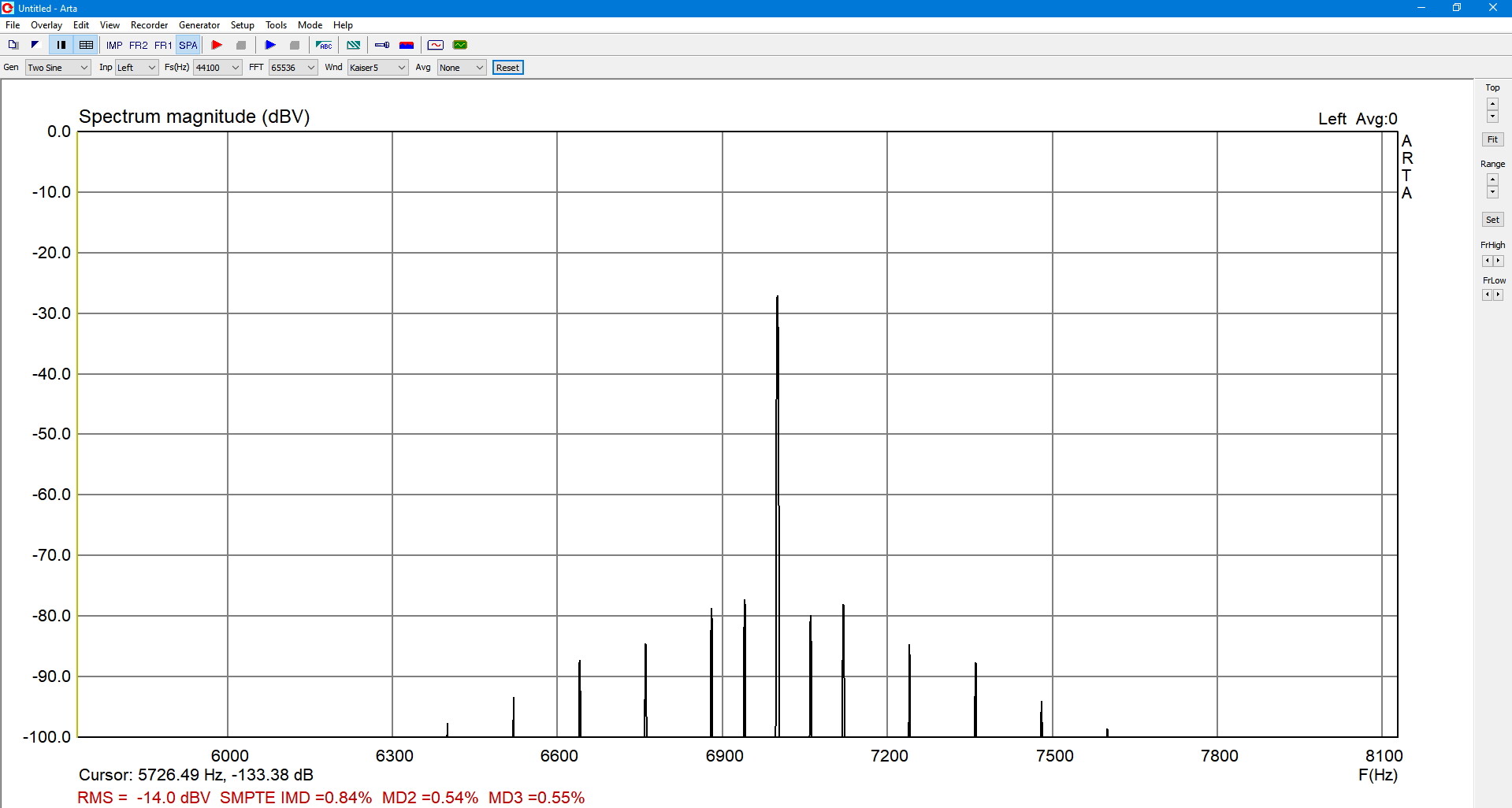The height and width of the screenshot is (808, 1512).
Task: Open the Setup menu
Action: 243,25
